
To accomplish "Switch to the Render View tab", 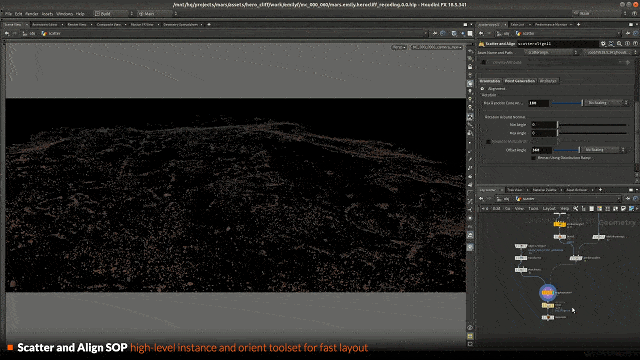I will point(77,24).
